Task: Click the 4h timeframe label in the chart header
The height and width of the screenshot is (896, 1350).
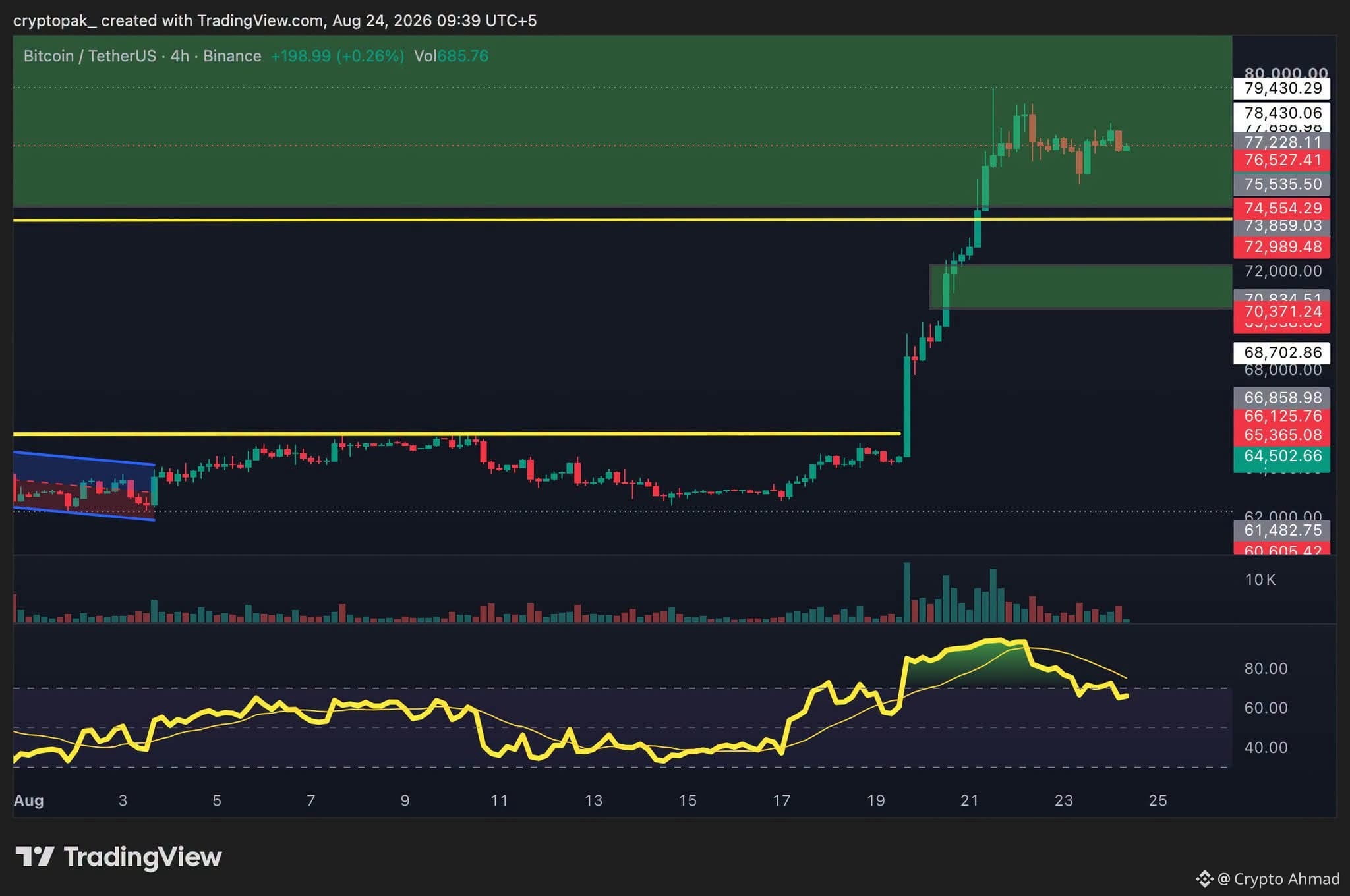Action: 180,56
